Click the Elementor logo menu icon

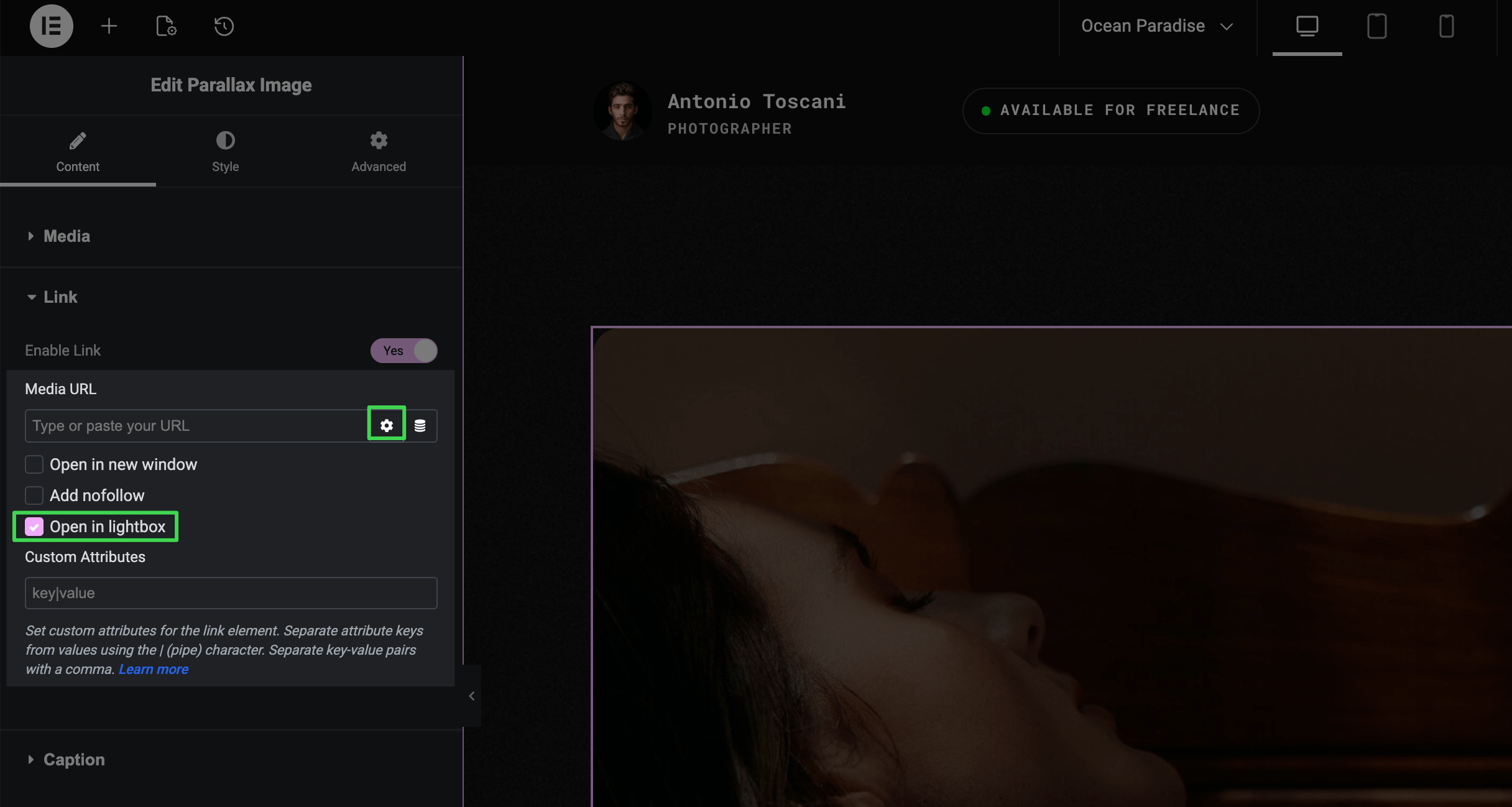(51, 26)
